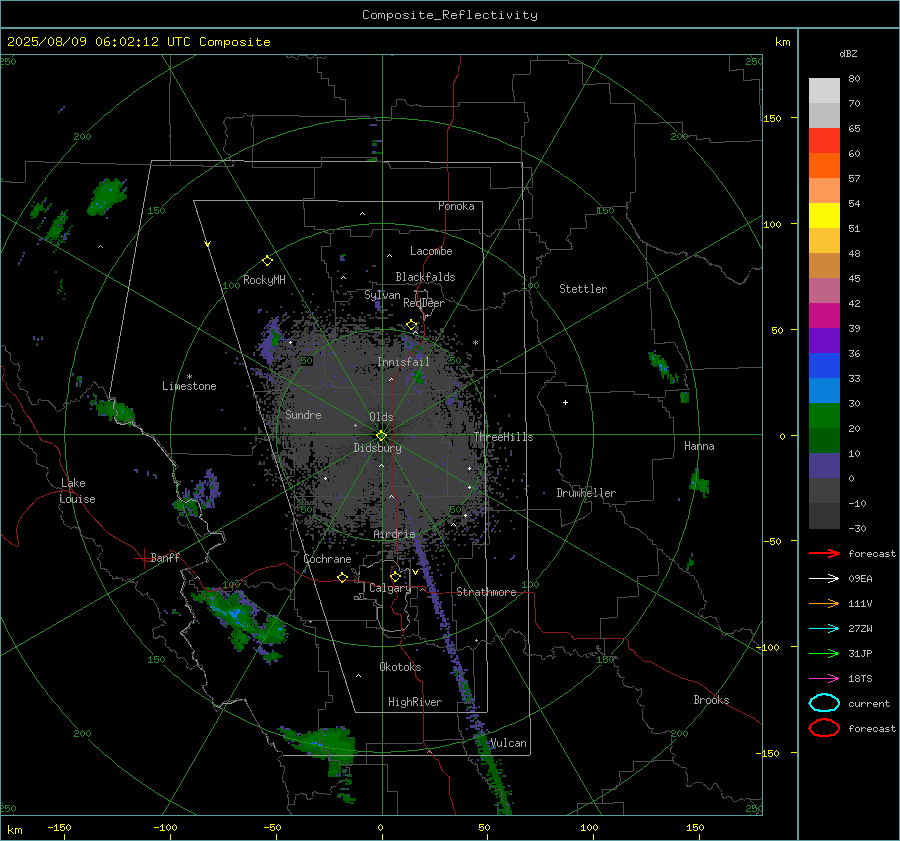The width and height of the screenshot is (900, 841).
Task: Click the red forecast arrow legend icon
Action: [824, 553]
